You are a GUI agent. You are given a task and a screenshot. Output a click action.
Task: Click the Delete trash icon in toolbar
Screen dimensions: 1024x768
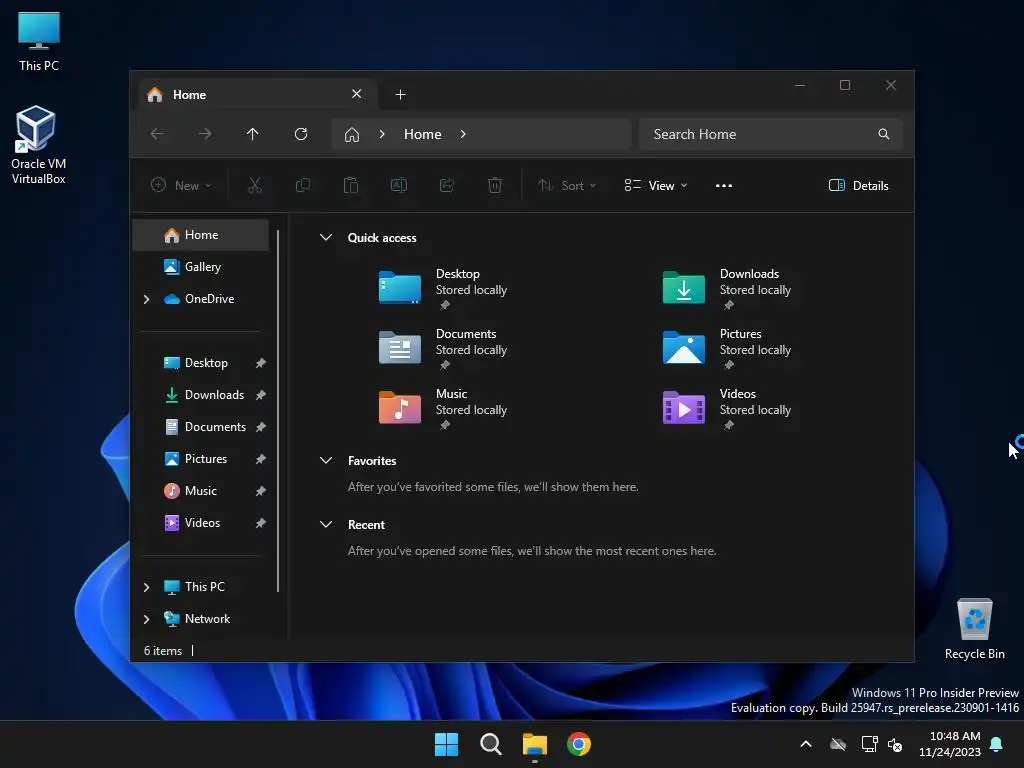pyautogui.click(x=495, y=185)
